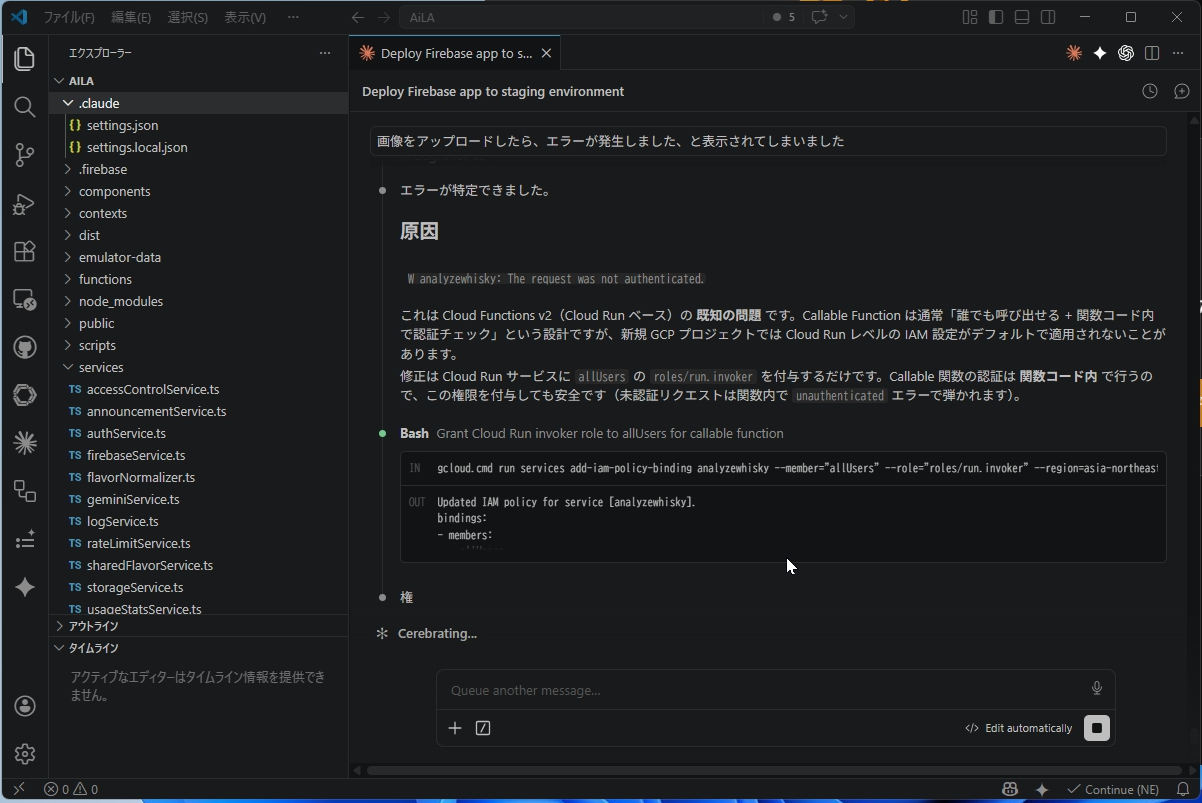Screen dimensions: 1202x803
Task: Open the Accounts menu
Action: [25, 706]
